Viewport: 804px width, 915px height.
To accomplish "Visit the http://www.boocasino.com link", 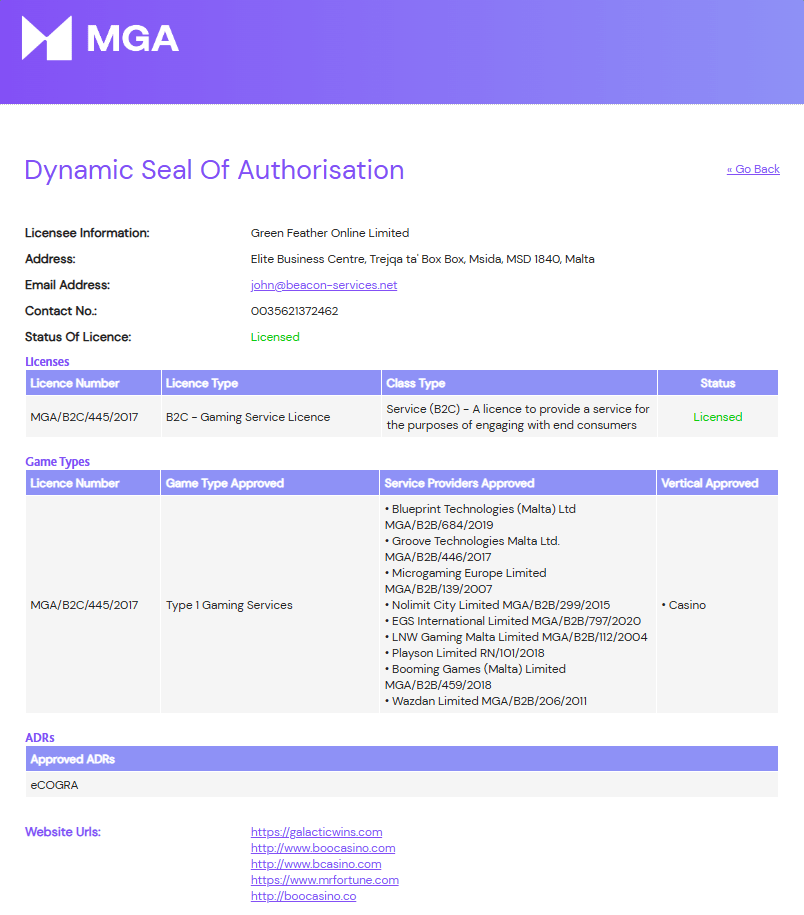I will (323, 848).
